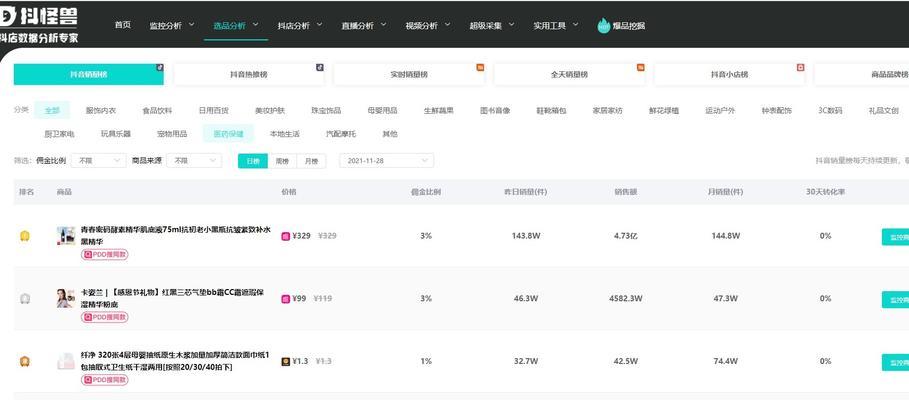This screenshot has height=400, width=909.
Task: Open 实用工具 dropdown in navigation
Action: pyautogui.click(x=556, y=26)
